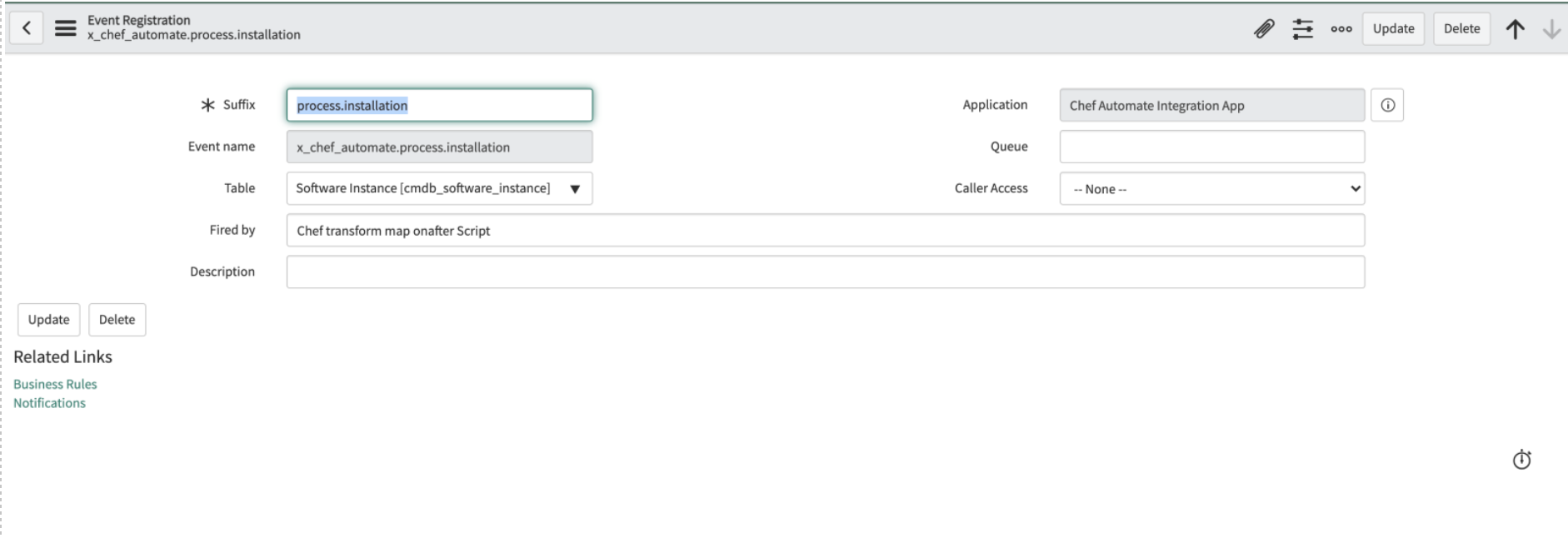Image resolution: width=1568 pixels, height=538 pixels.
Task: Open the Notifications related link
Action: click(x=49, y=403)
